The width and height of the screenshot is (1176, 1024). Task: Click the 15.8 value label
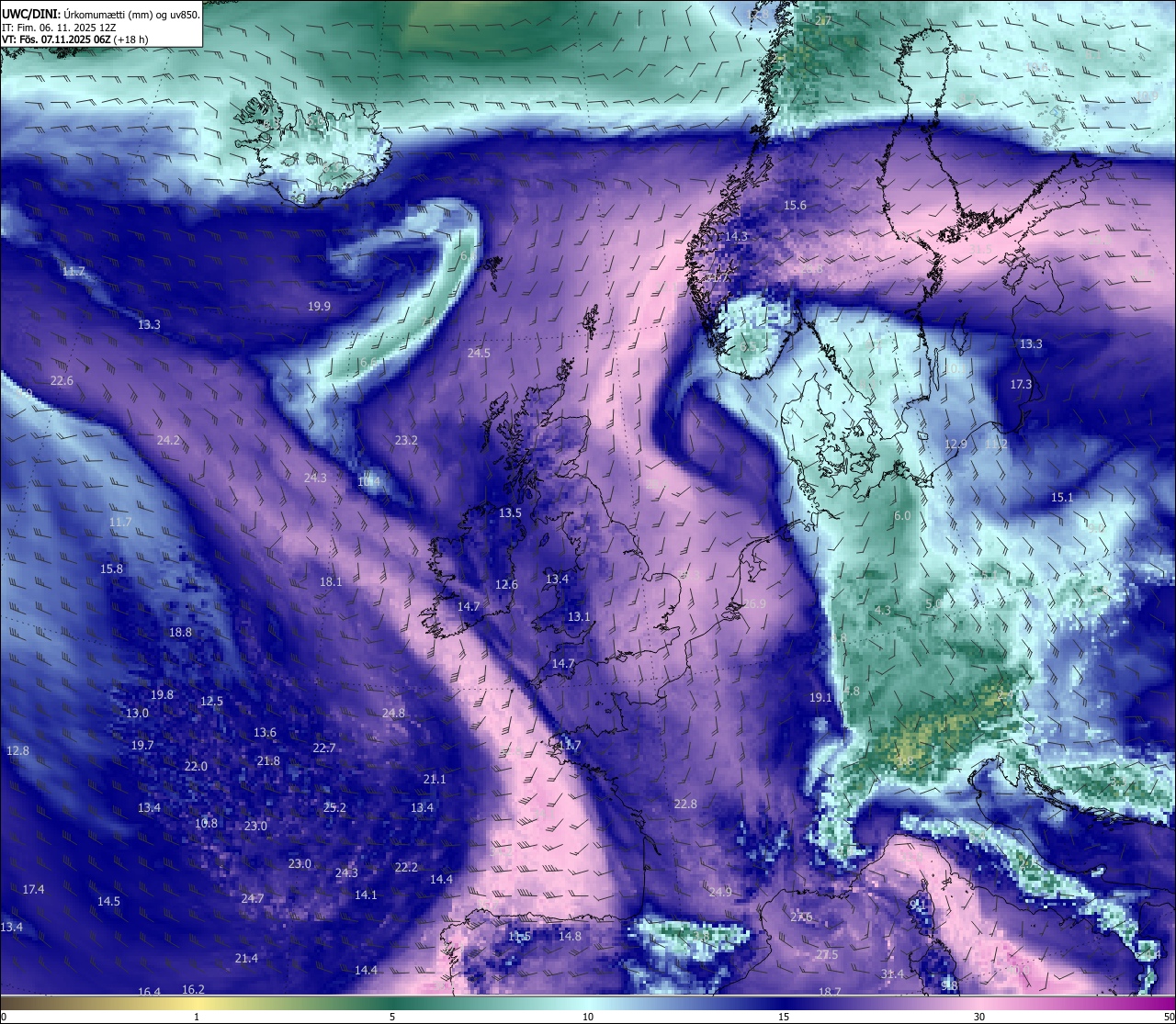coord(111,569)
